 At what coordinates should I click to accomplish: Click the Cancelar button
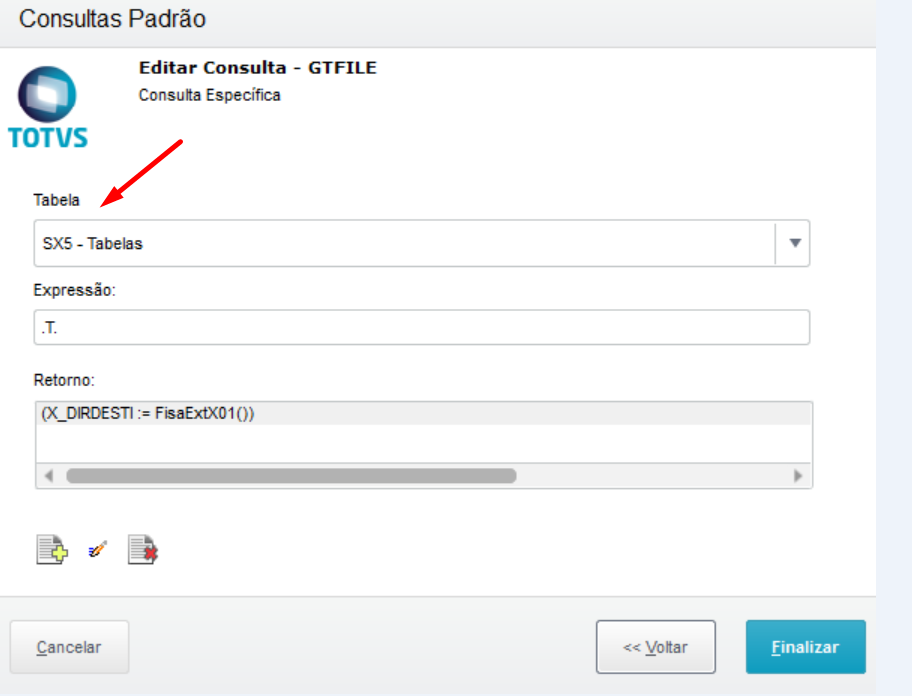click(x=69, y=647)
